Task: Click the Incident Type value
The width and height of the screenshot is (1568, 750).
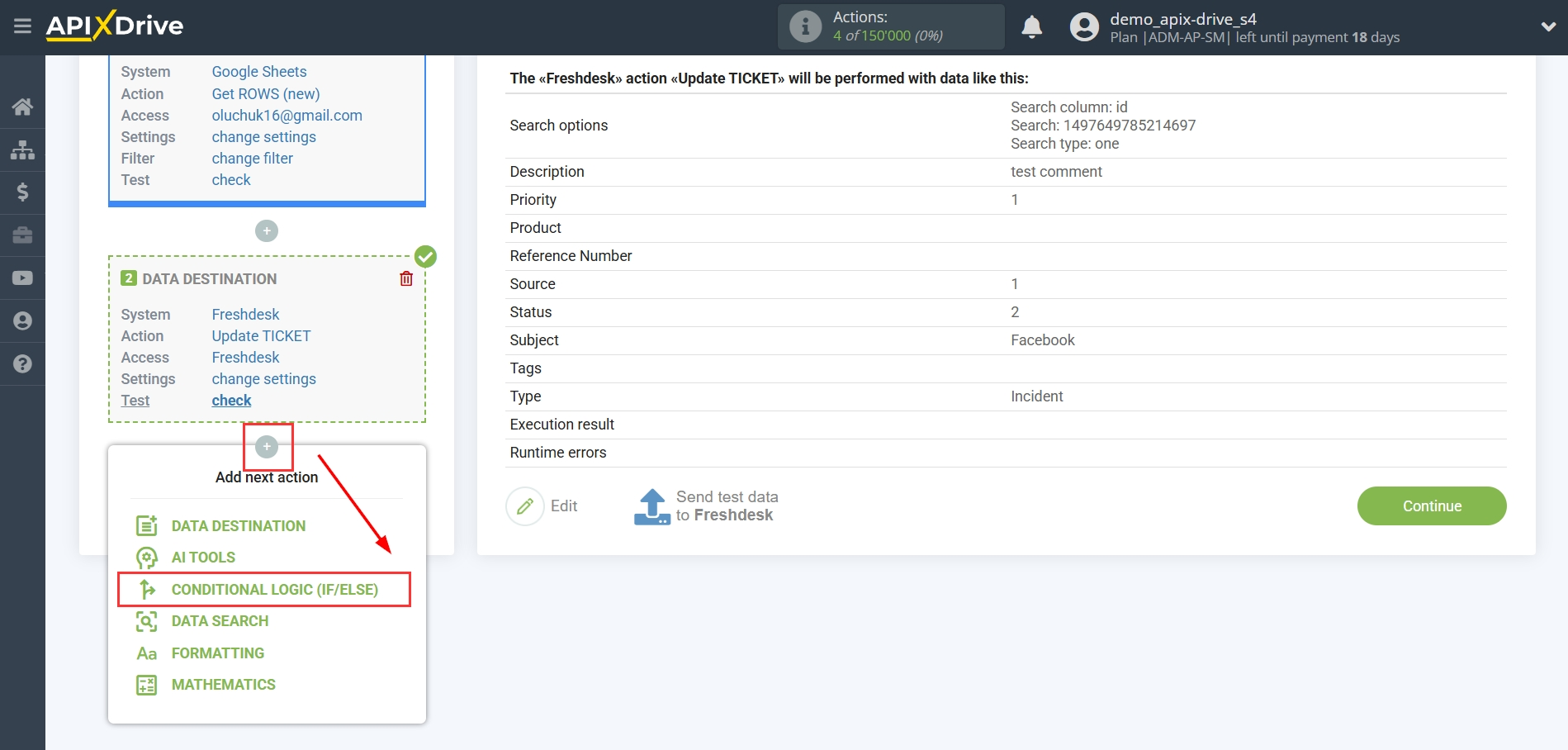Action: pos(1037,396)
